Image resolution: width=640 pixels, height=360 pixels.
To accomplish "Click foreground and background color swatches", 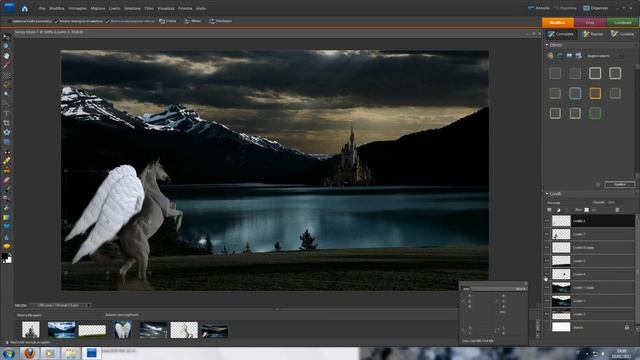I will tap(7, 258).
